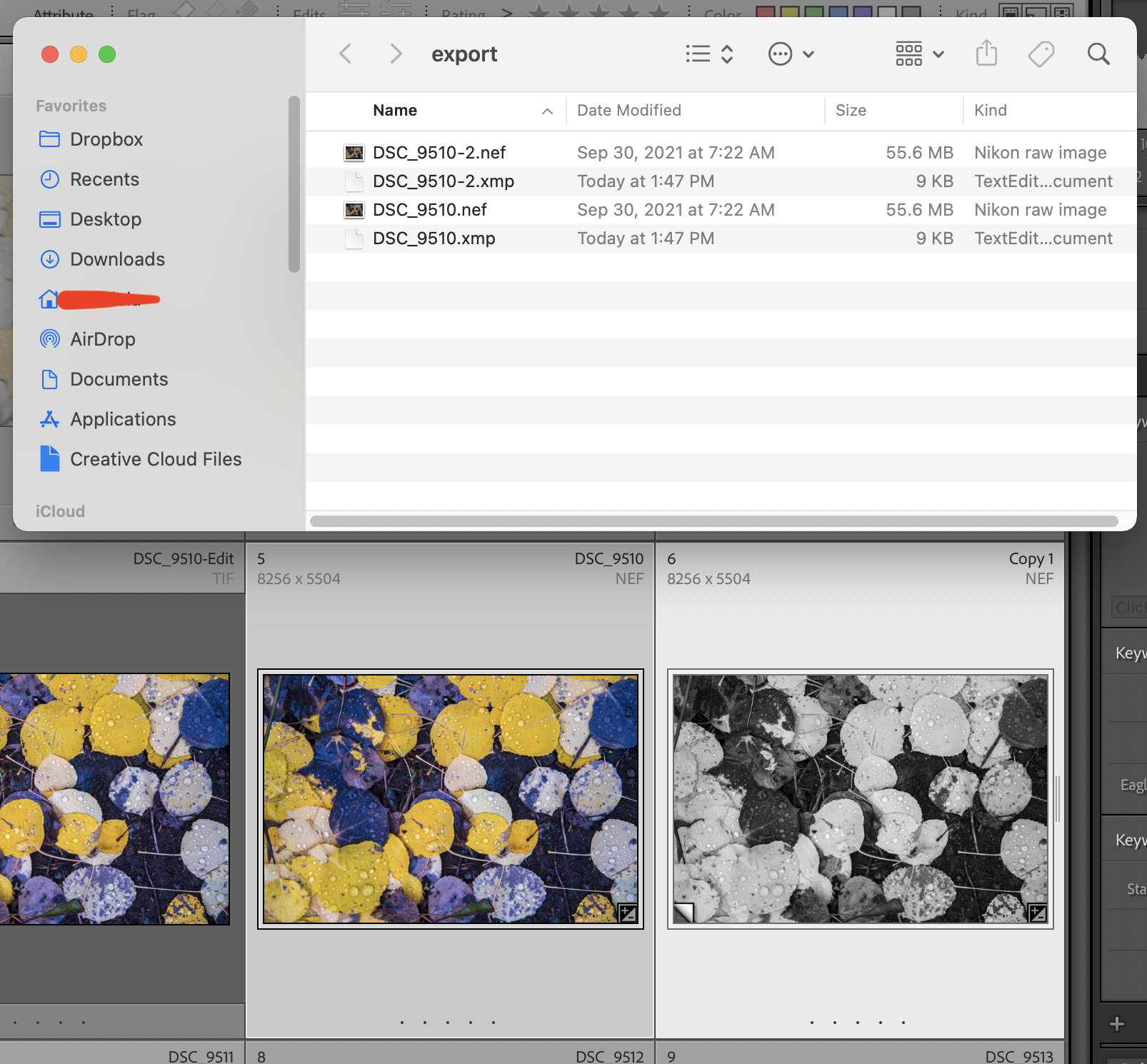Switch Finder to list view icon
Viewport: 1147px width, 1064px height.
(698, 53)
